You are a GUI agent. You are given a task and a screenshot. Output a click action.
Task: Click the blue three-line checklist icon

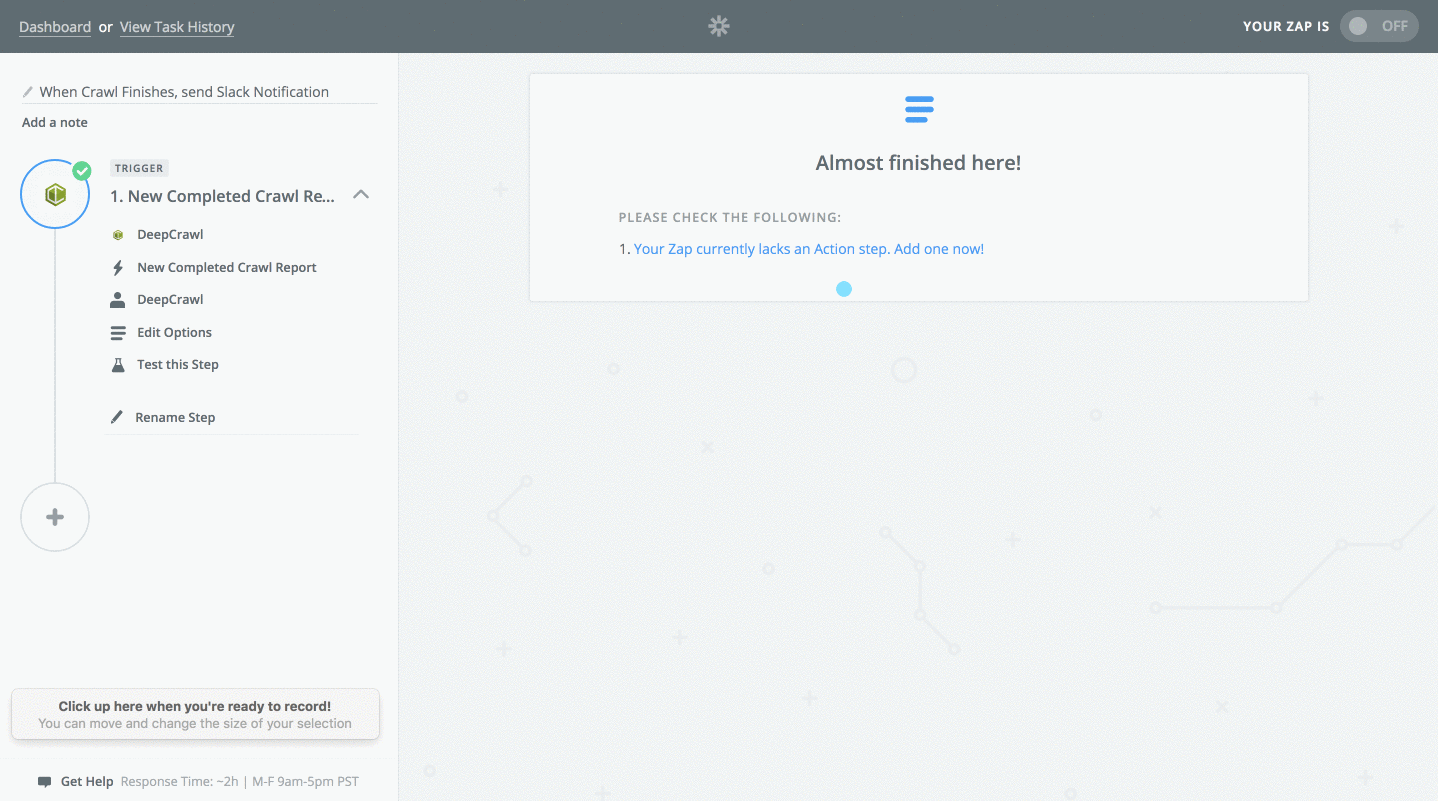(919, 109)
